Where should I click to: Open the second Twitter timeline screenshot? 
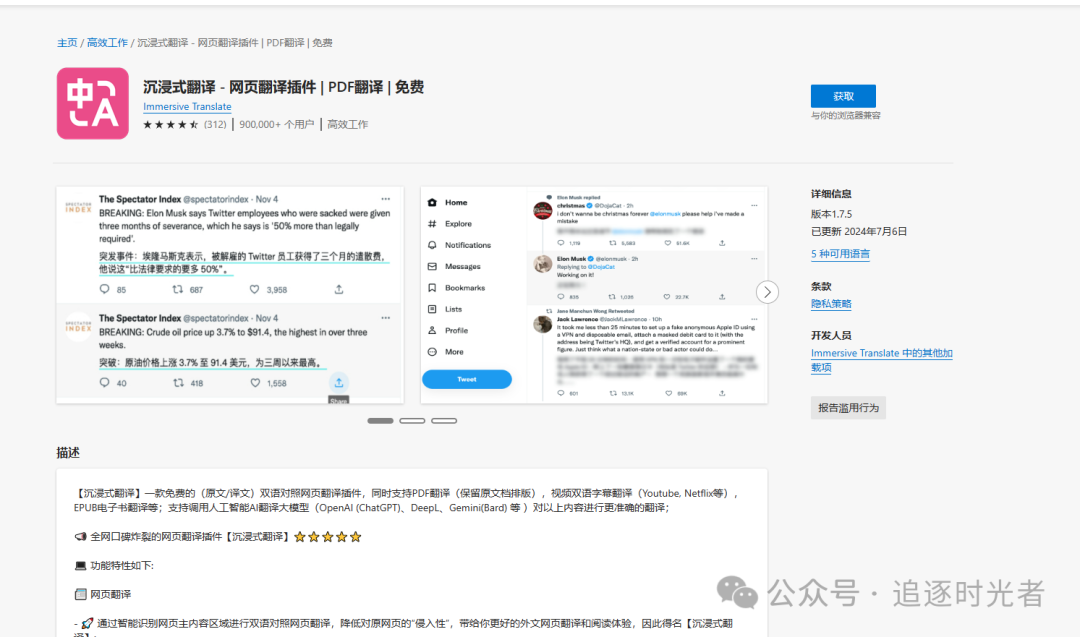tap(594, 295)
